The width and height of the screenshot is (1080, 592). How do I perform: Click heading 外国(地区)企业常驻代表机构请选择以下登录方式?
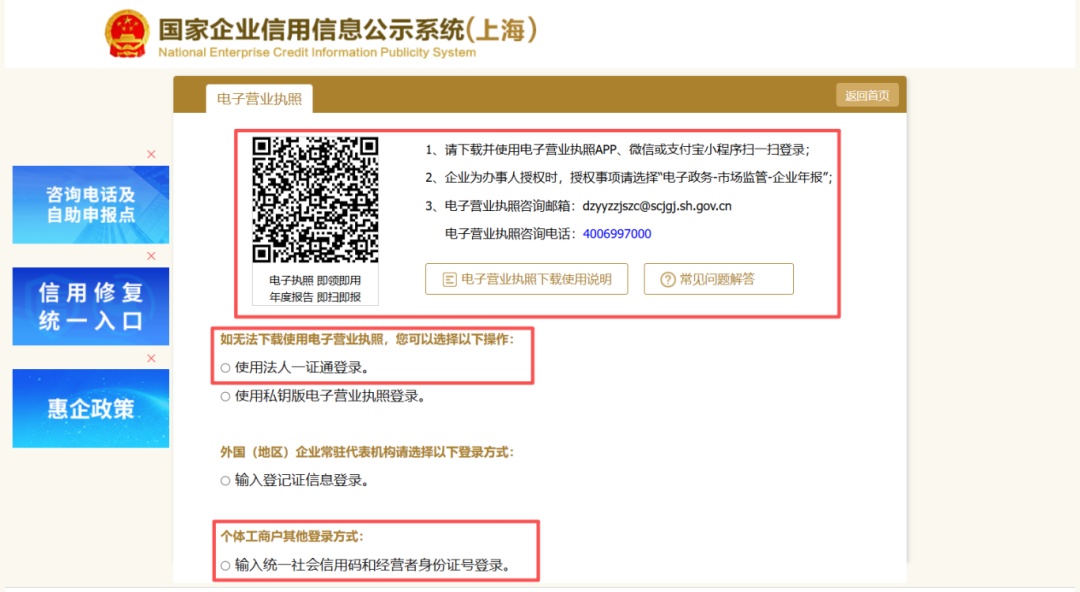point(367,452)
